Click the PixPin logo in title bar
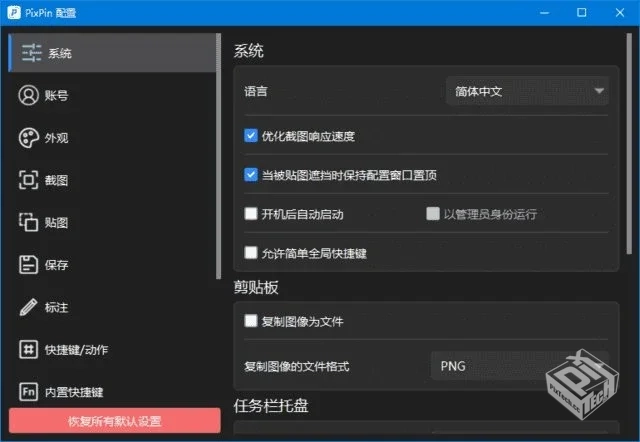 coord(14,13)
